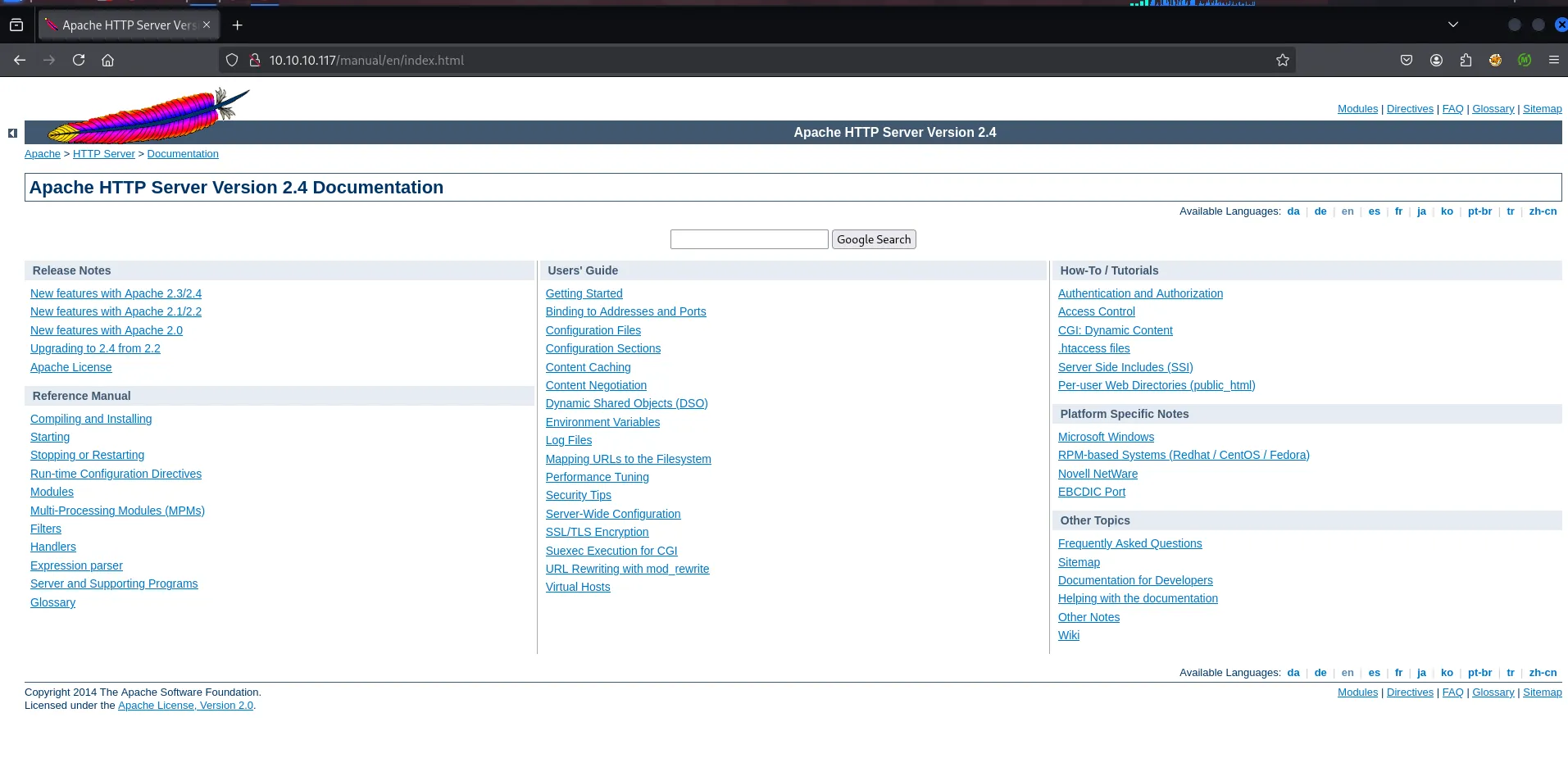Click the Documentation breadcrumb link
This screenshot has height=781, width=1568.
tap(183, 154)
